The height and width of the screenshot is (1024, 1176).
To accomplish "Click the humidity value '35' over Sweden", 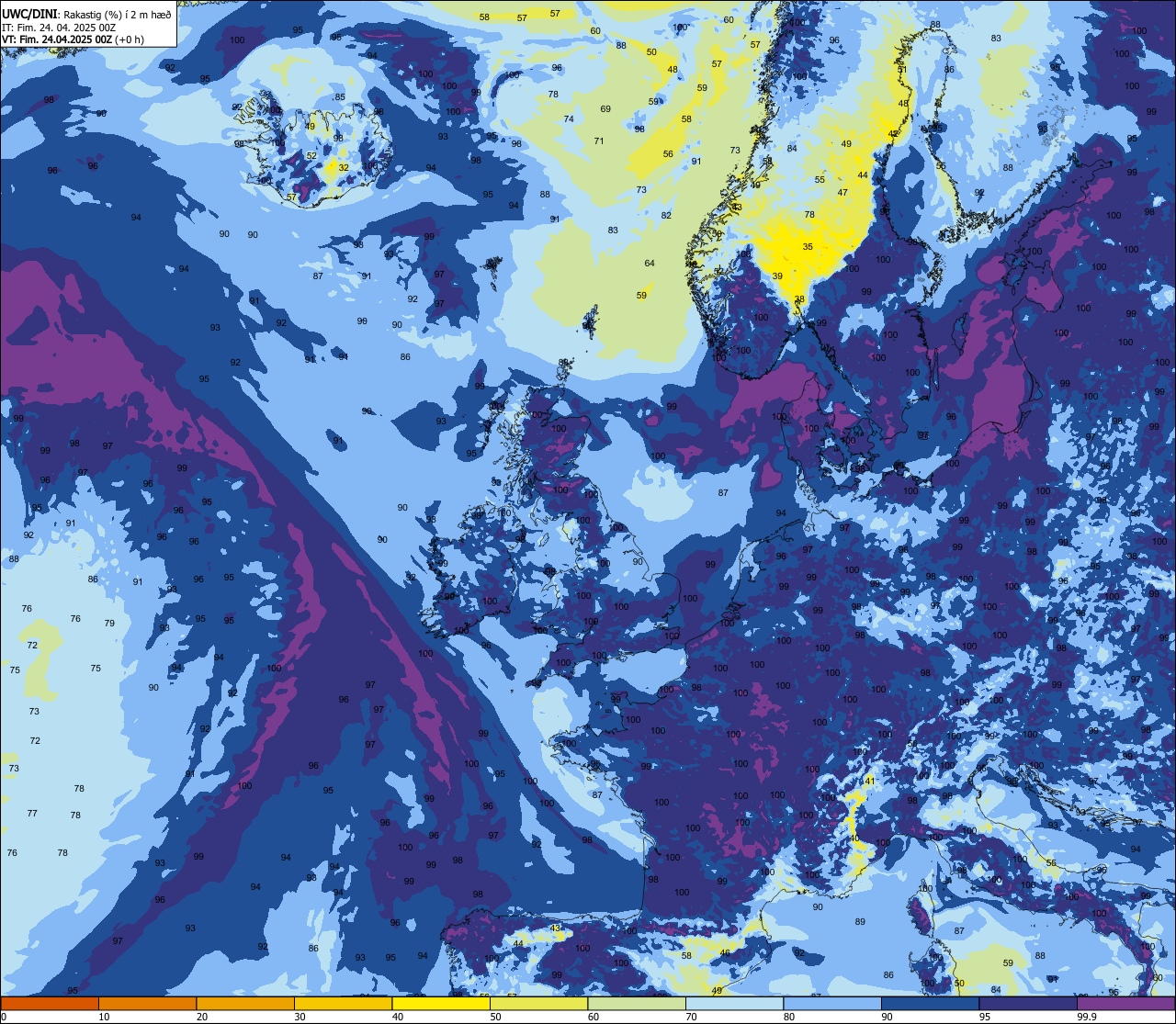I will (x=808, y=247).
